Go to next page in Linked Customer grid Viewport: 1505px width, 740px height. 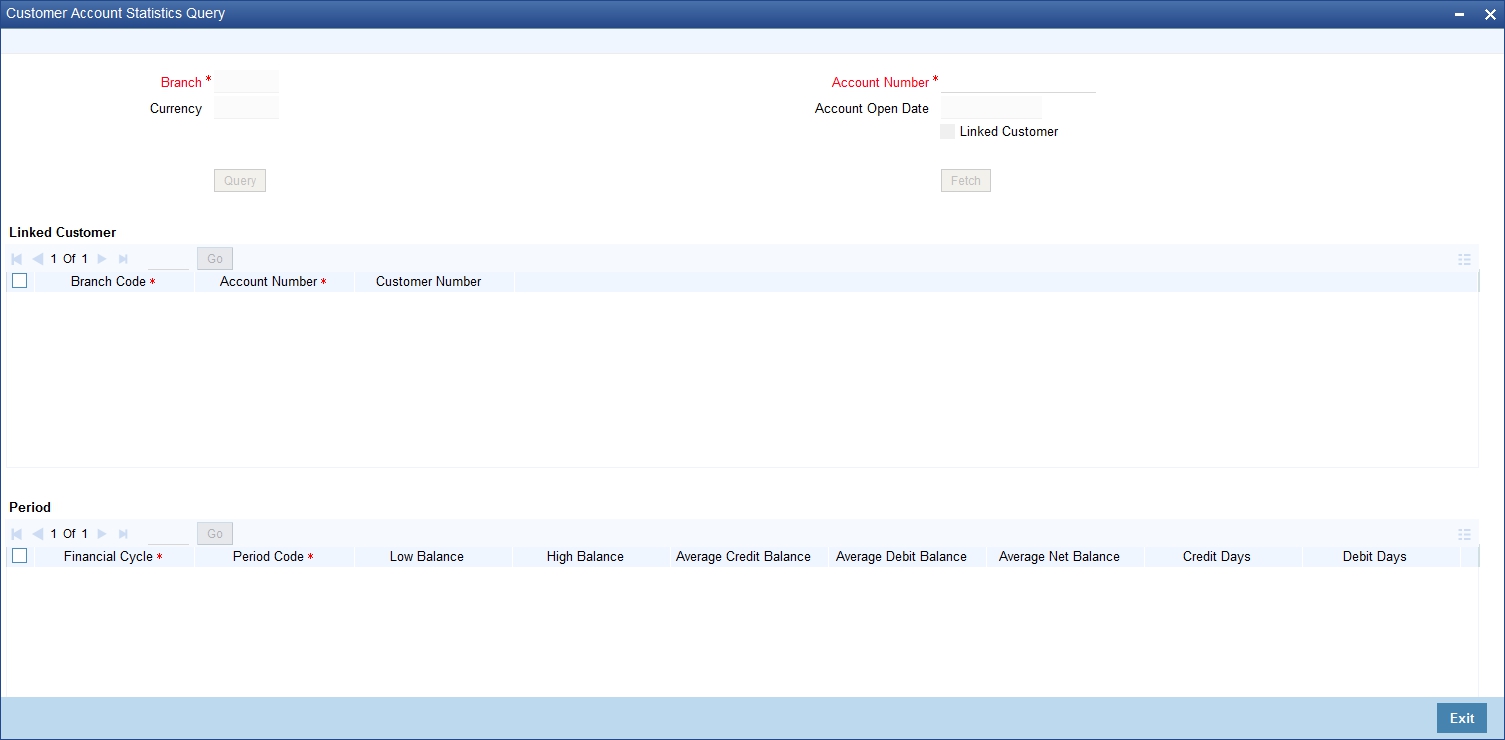click(x=102, y=259)
